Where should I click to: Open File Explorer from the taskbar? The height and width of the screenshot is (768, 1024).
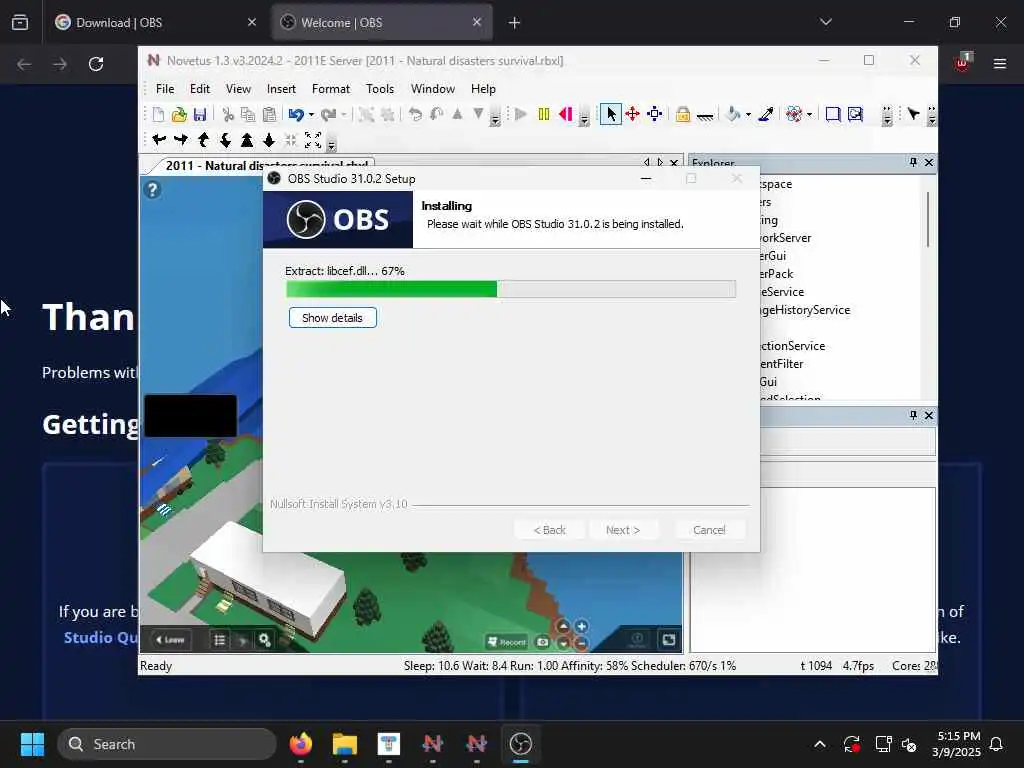pos(345,744)
